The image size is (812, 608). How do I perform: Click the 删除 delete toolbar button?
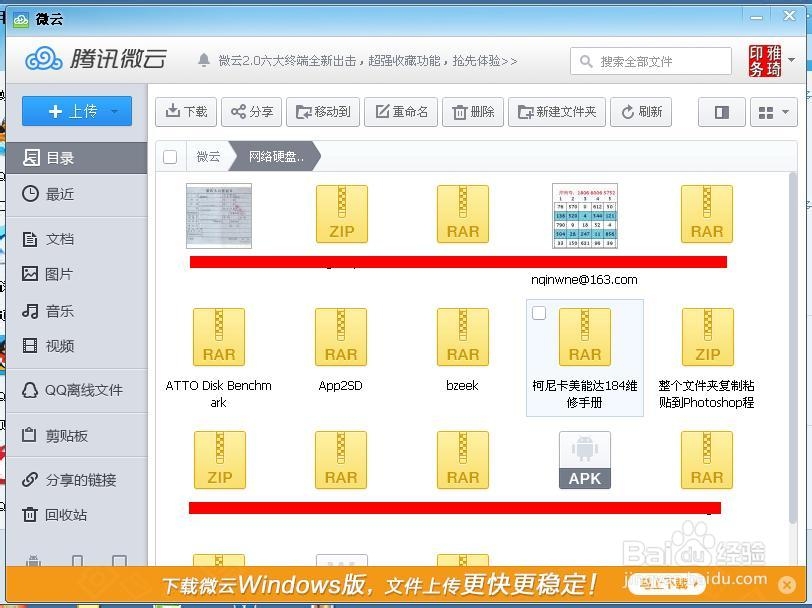tap(473, 112)
